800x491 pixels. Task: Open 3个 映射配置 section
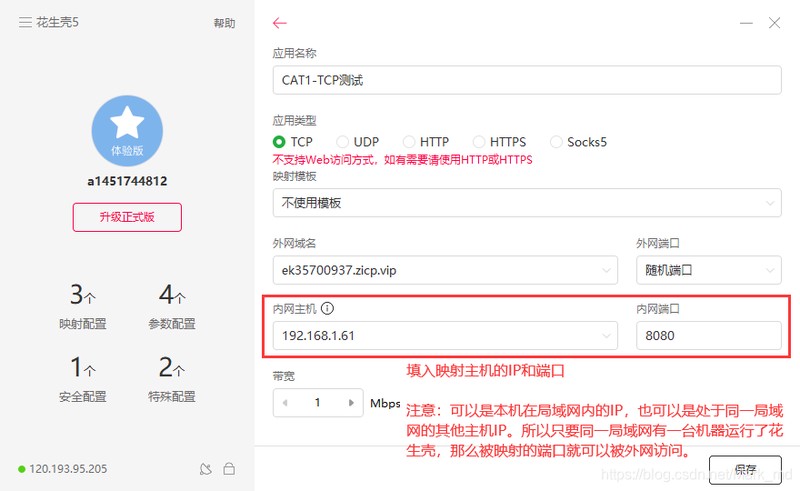[x=83, y=307]
